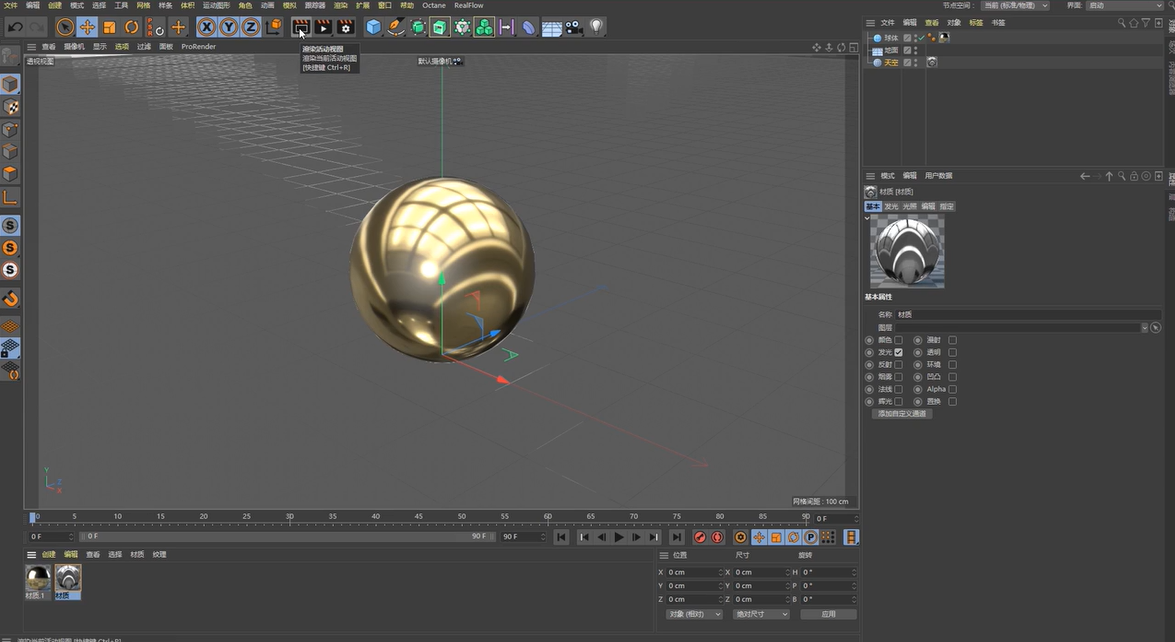
Task: Enable the 透明 channel checkbox
Action: click(952, 352)
